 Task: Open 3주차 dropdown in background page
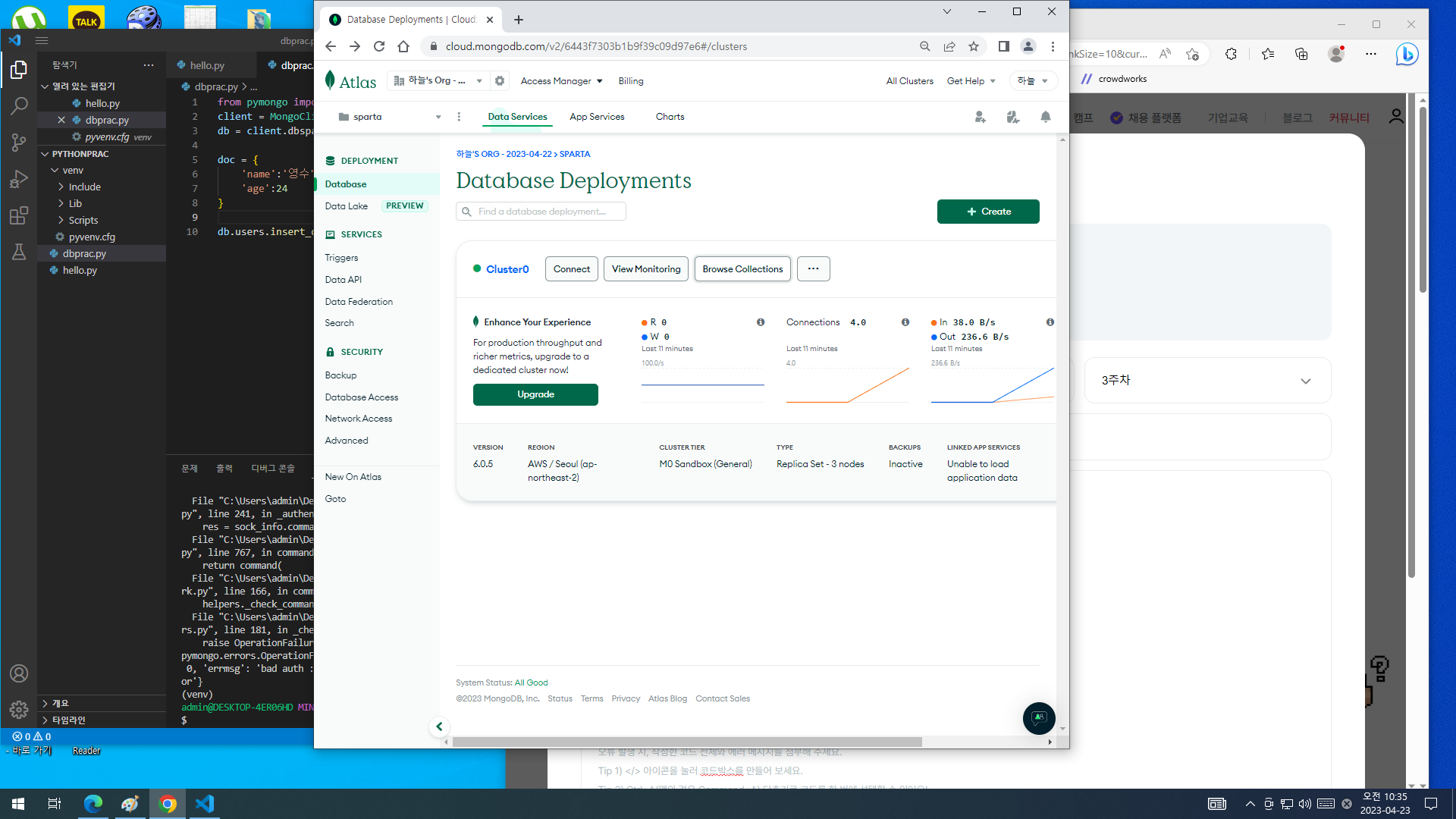click(x=1207, y=380)
